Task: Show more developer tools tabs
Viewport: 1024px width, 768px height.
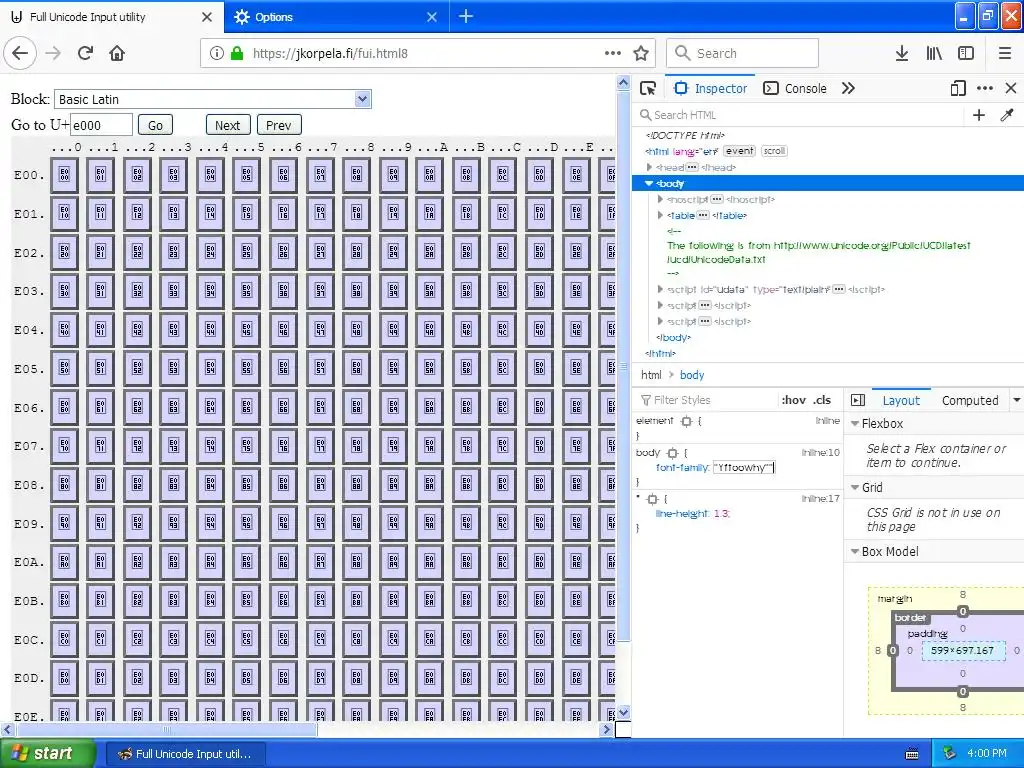Action: click(x=848, y=88)
